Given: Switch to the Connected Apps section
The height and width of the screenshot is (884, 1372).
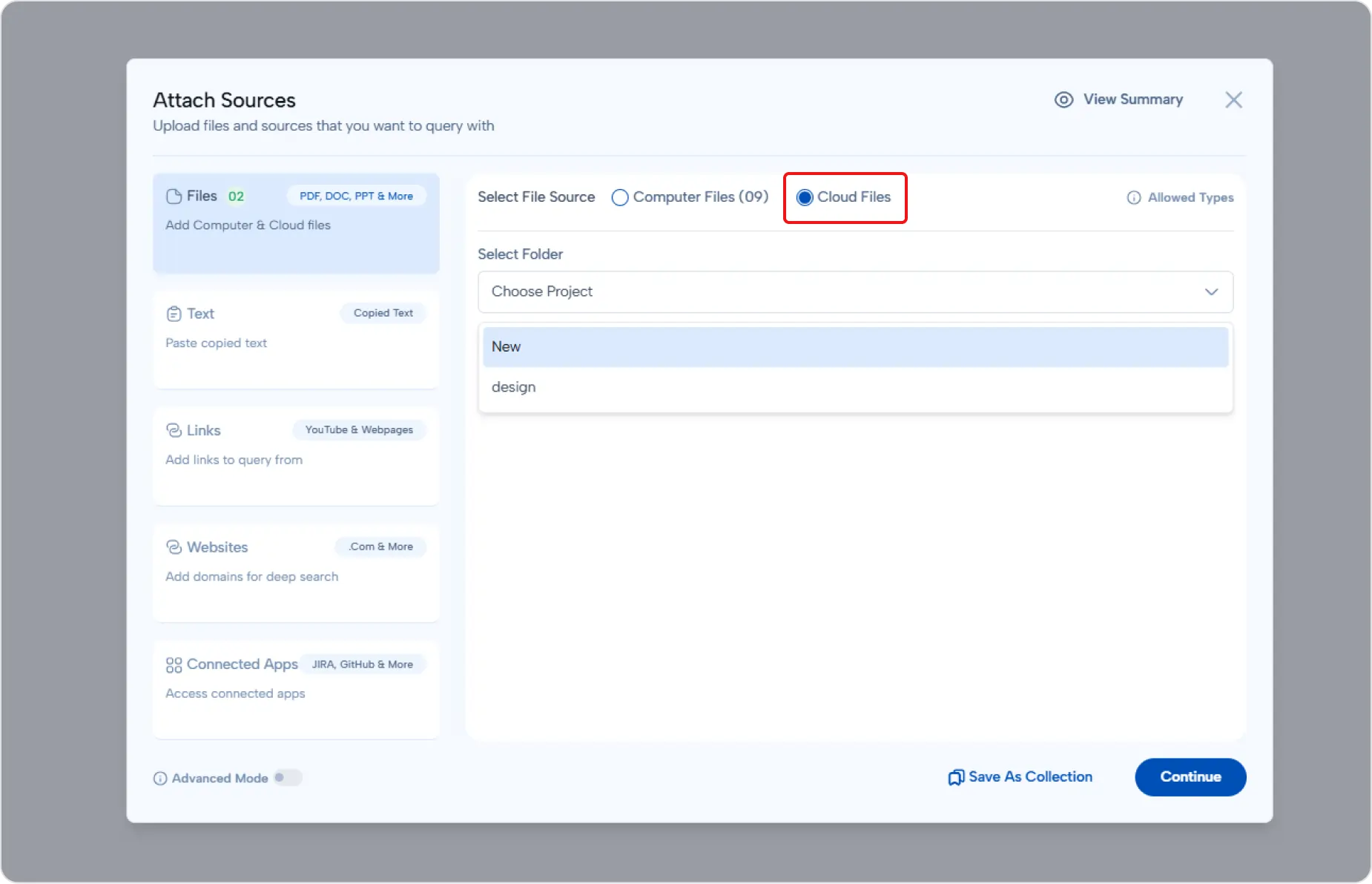Looking at the screenshot, I should pyautogui.click(x=295, y=690).
